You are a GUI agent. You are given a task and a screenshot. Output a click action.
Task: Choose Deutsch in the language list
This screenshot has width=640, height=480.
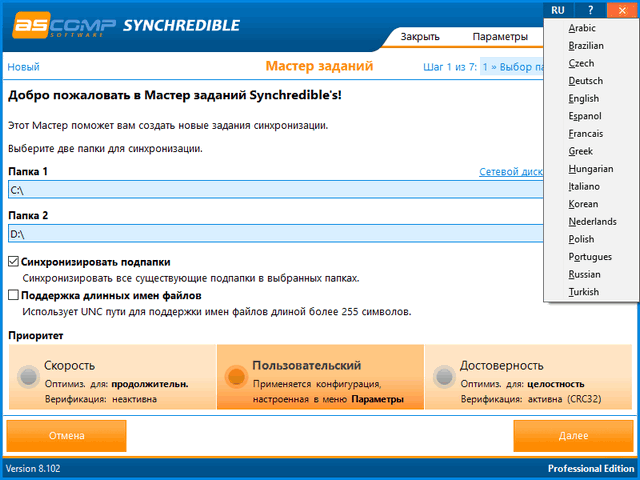(x=591, y=81)
